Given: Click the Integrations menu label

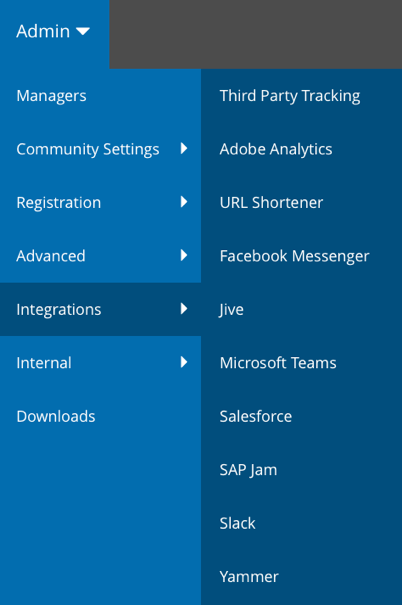Looking at the screenshot, I should [x=59, y=310].
